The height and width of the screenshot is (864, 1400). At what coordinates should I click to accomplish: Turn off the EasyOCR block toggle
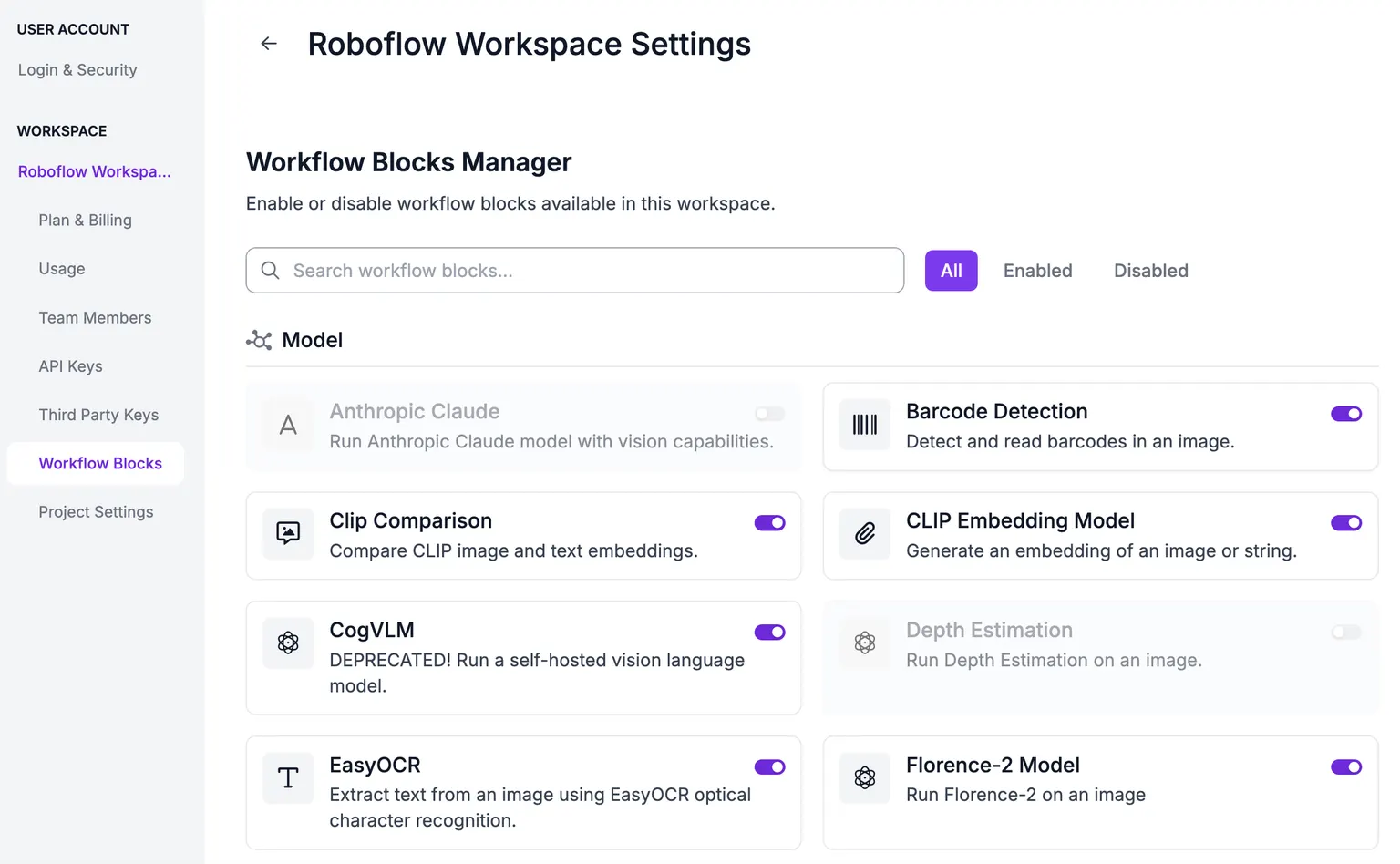770,767
